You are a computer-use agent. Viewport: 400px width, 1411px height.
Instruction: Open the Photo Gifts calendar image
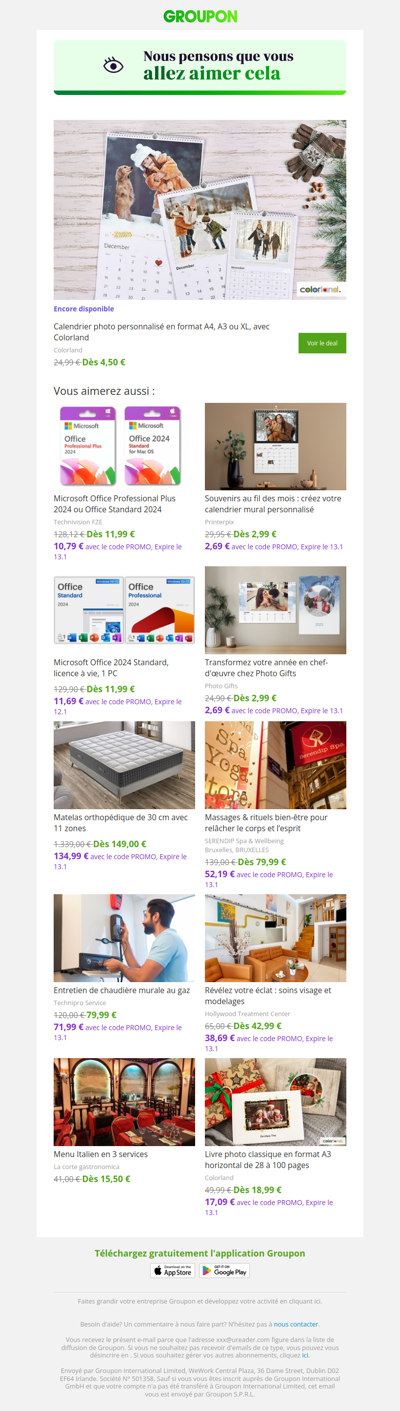click(x=275, y=610)
